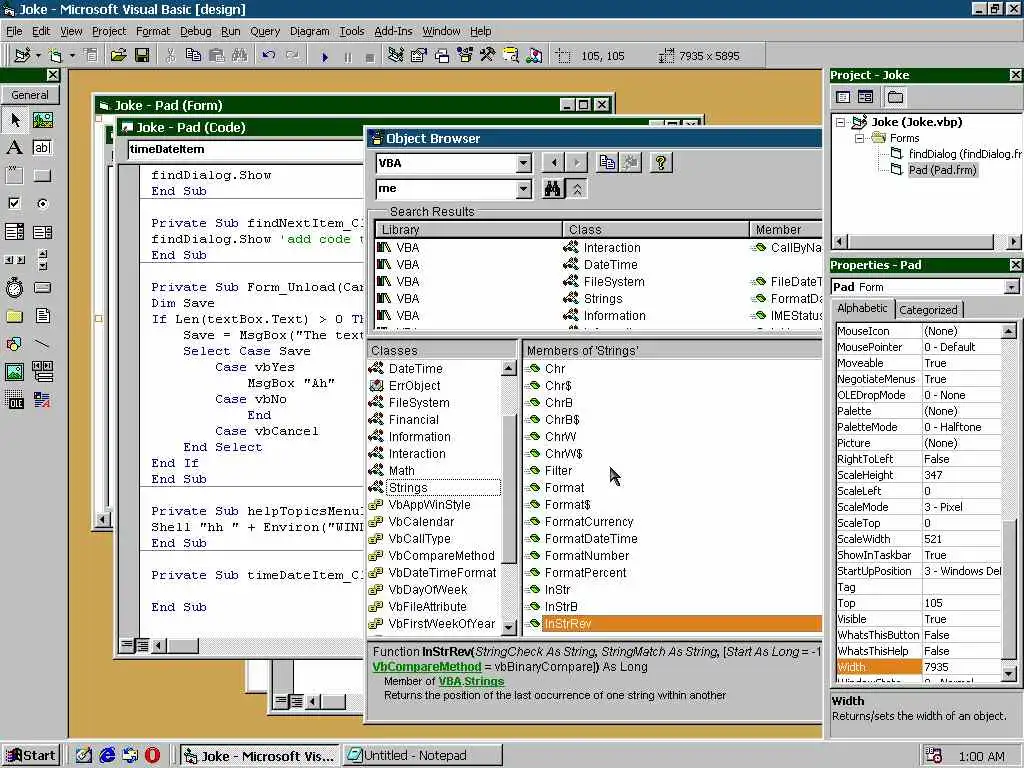
Task: Select the Math class in Classes list
Action: click(x=401, y=471)
